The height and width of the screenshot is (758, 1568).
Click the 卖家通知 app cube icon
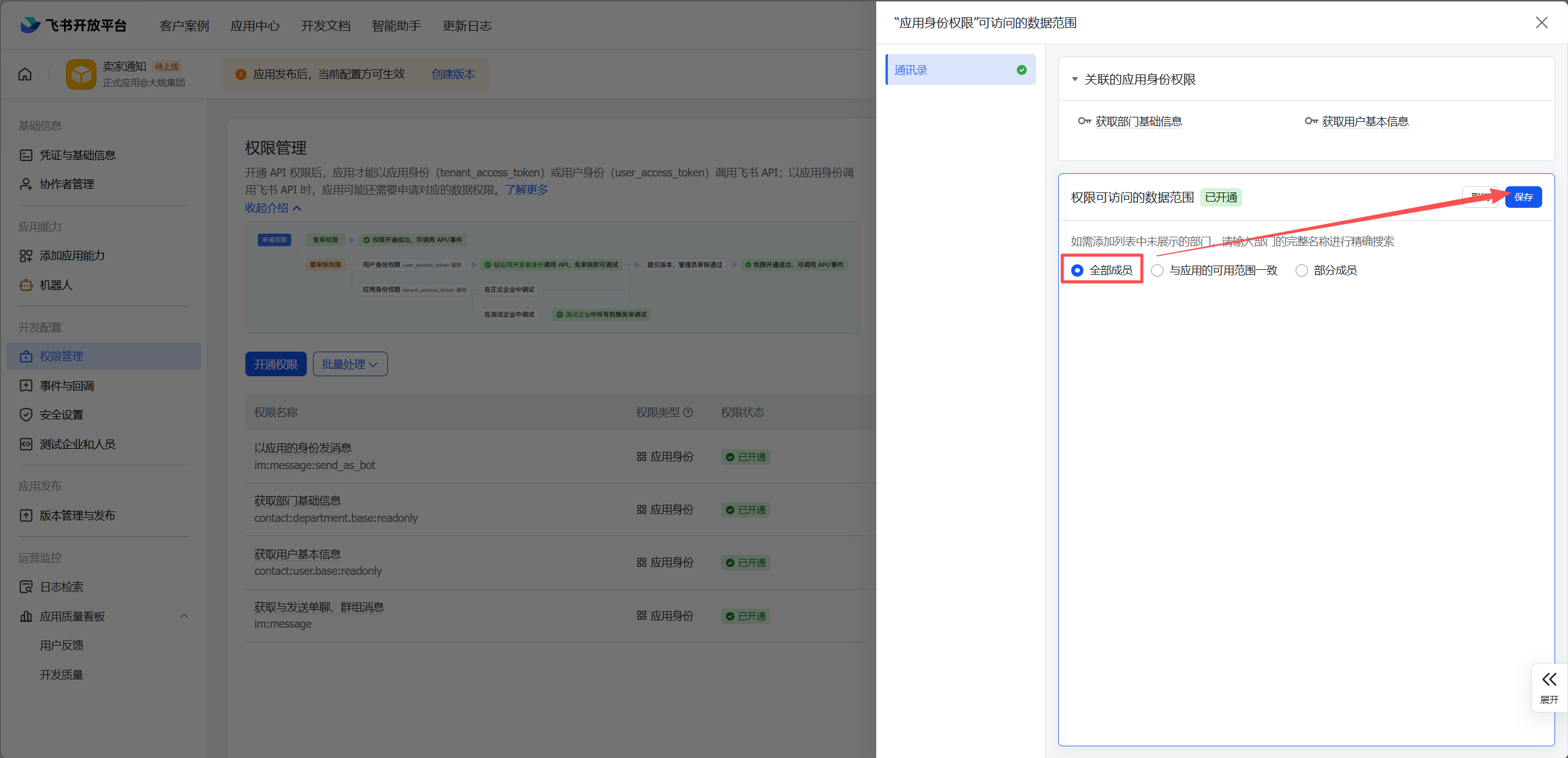(81, 74)
